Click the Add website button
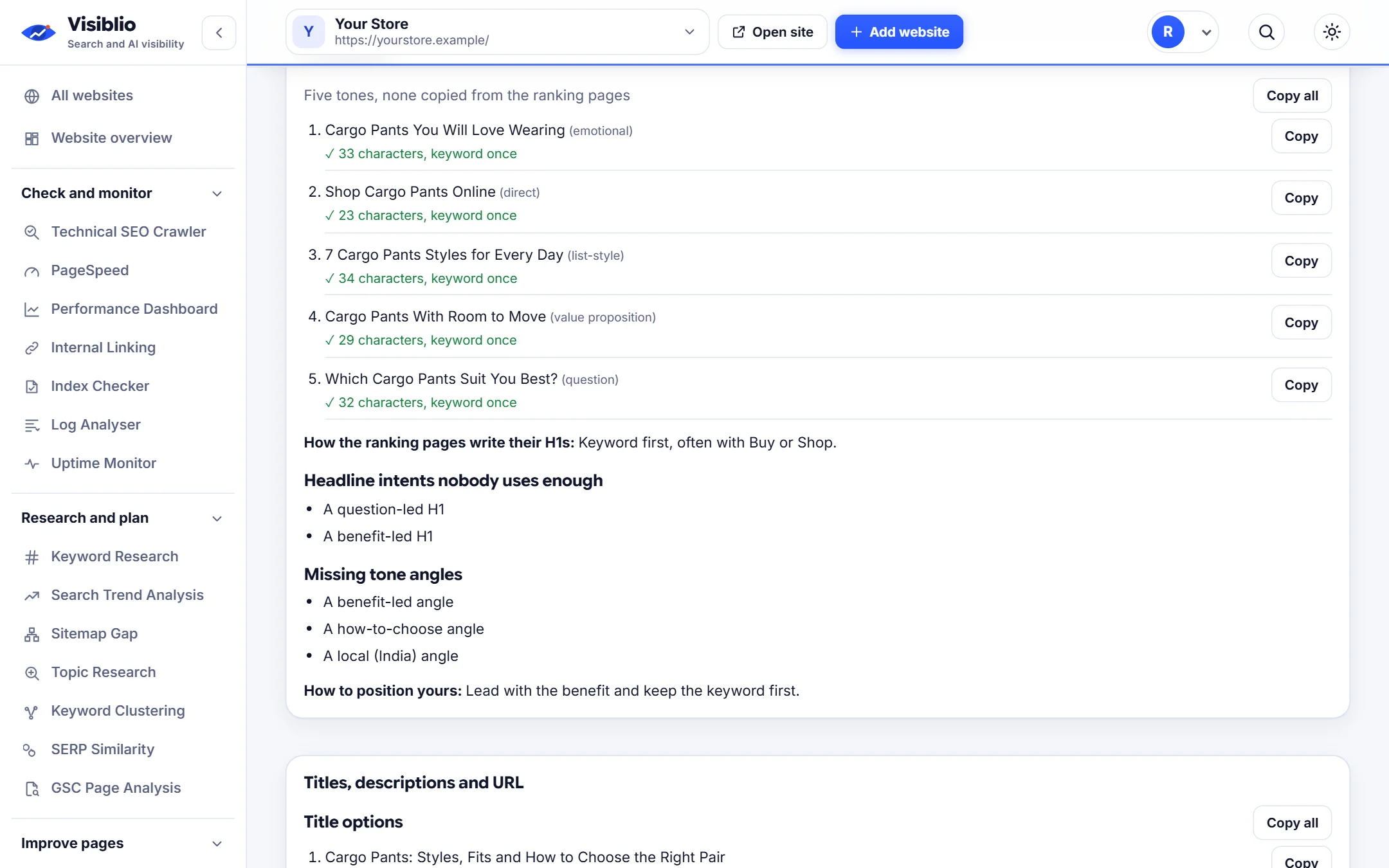Image resolution: width=1389 pixels, height=868 pixels. pos(899,32)
